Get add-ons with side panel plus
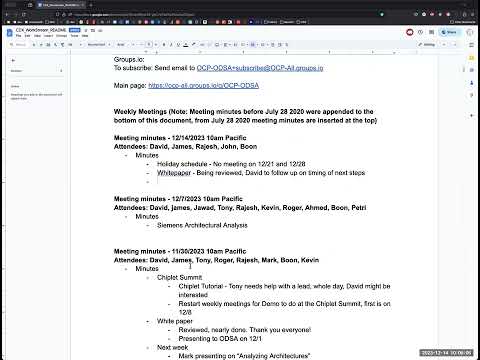The image size is (480, 360). (x=471, y=115)
